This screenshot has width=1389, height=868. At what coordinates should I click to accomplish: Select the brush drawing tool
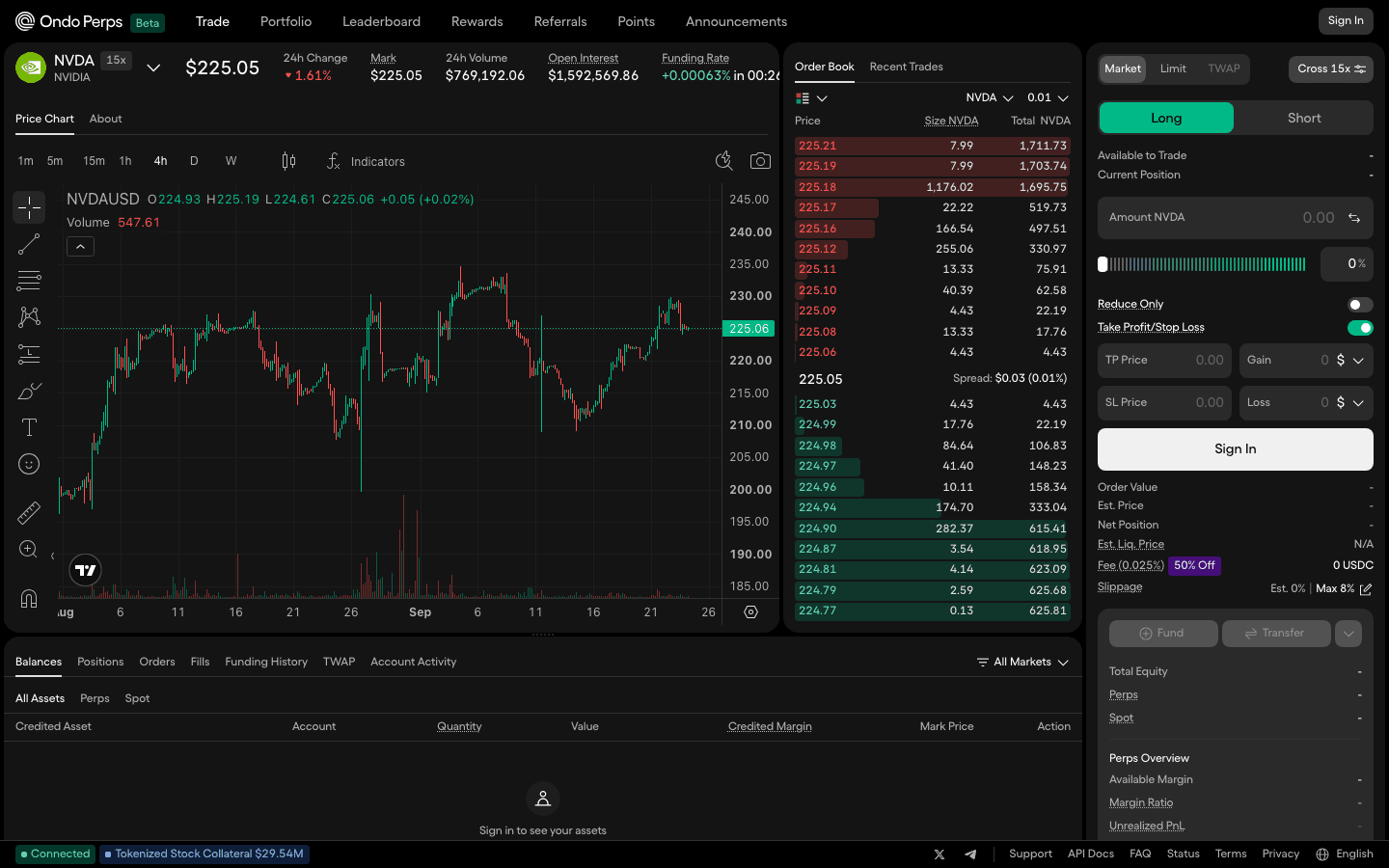[x=29, y=391]
